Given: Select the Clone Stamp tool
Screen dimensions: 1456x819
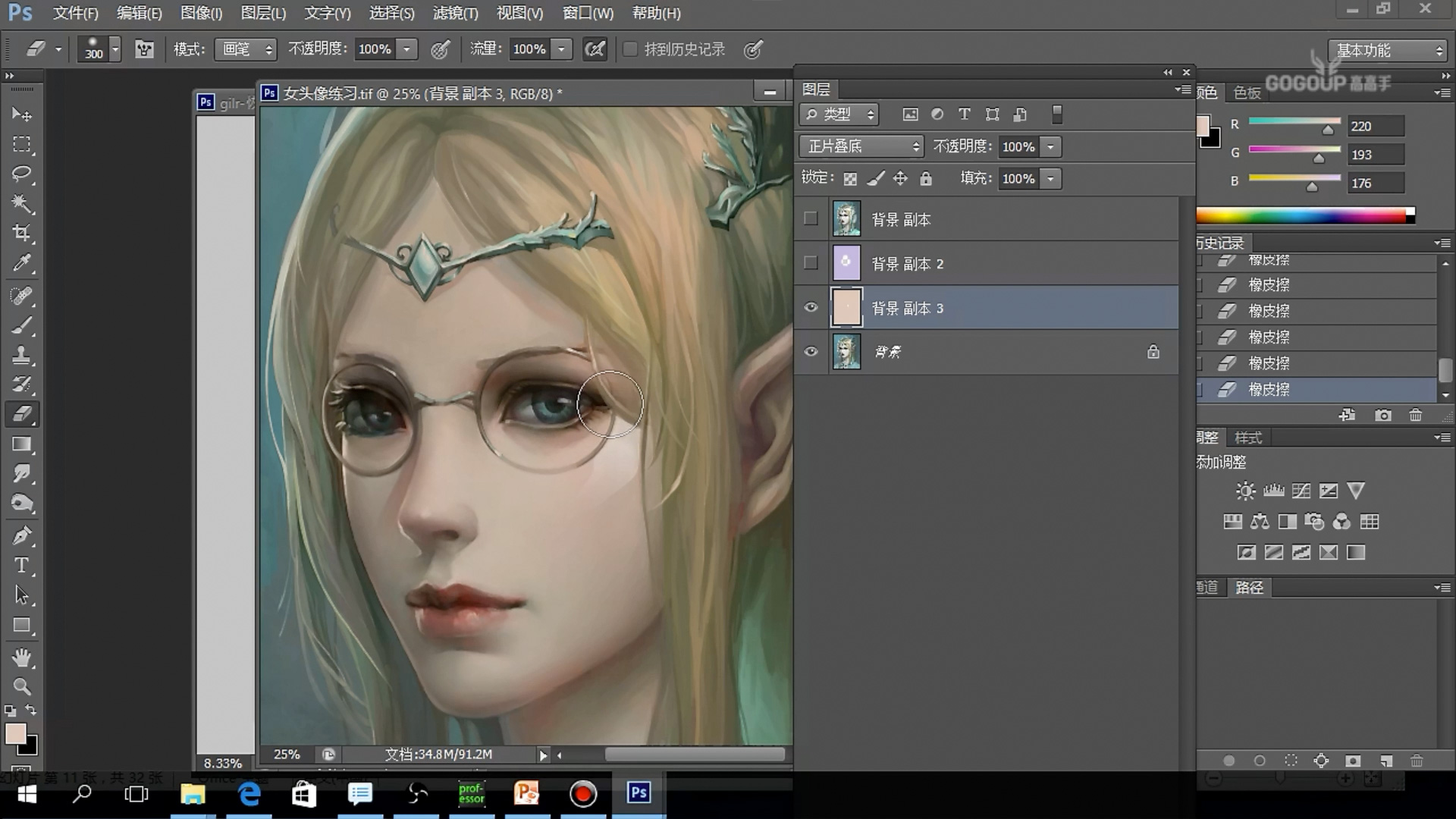Looking at the screenshot, I should click(21, 355).
